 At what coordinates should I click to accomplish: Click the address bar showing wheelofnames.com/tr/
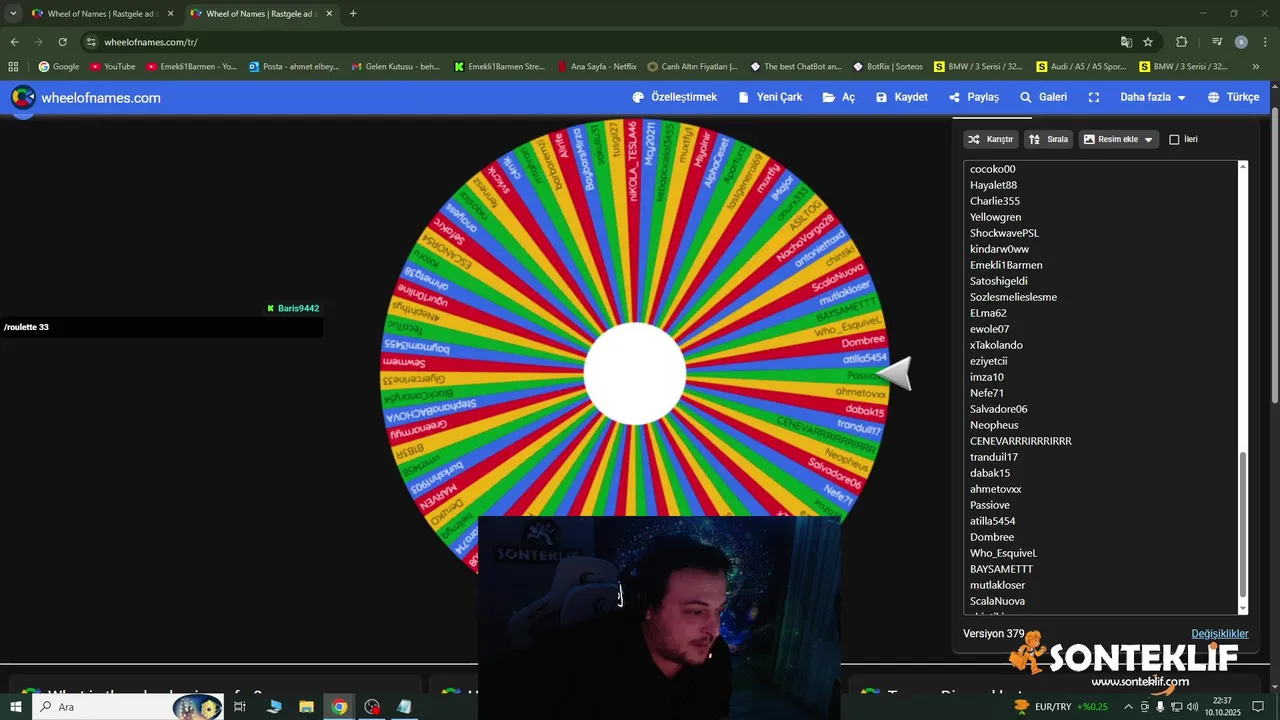[600, 42]
